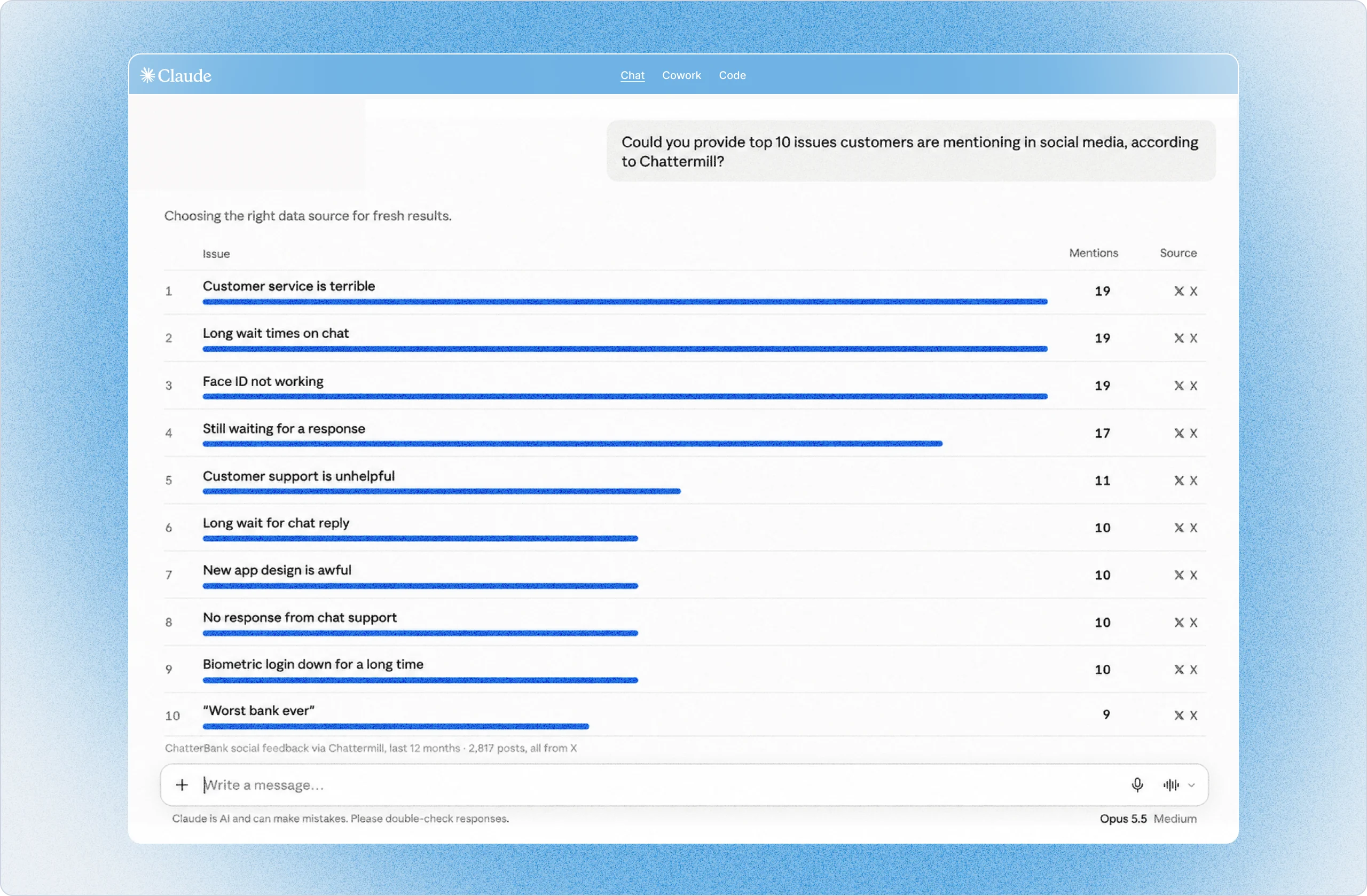Select No response from chat support issue

tap(300, 617)
